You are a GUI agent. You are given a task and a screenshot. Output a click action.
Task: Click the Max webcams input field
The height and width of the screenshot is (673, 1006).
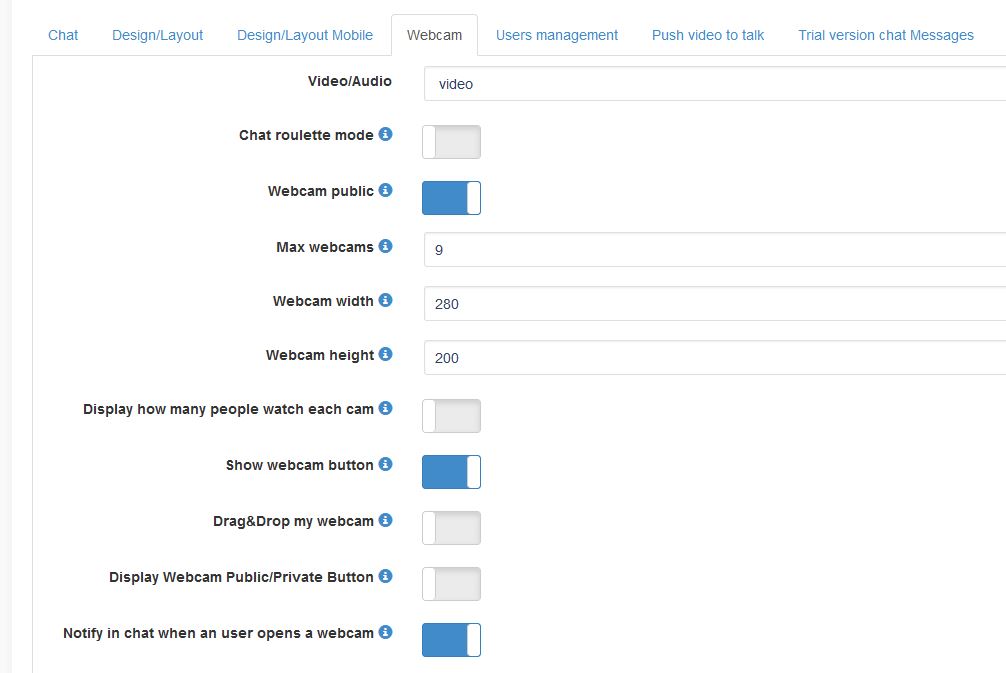(x=714, y=250)
